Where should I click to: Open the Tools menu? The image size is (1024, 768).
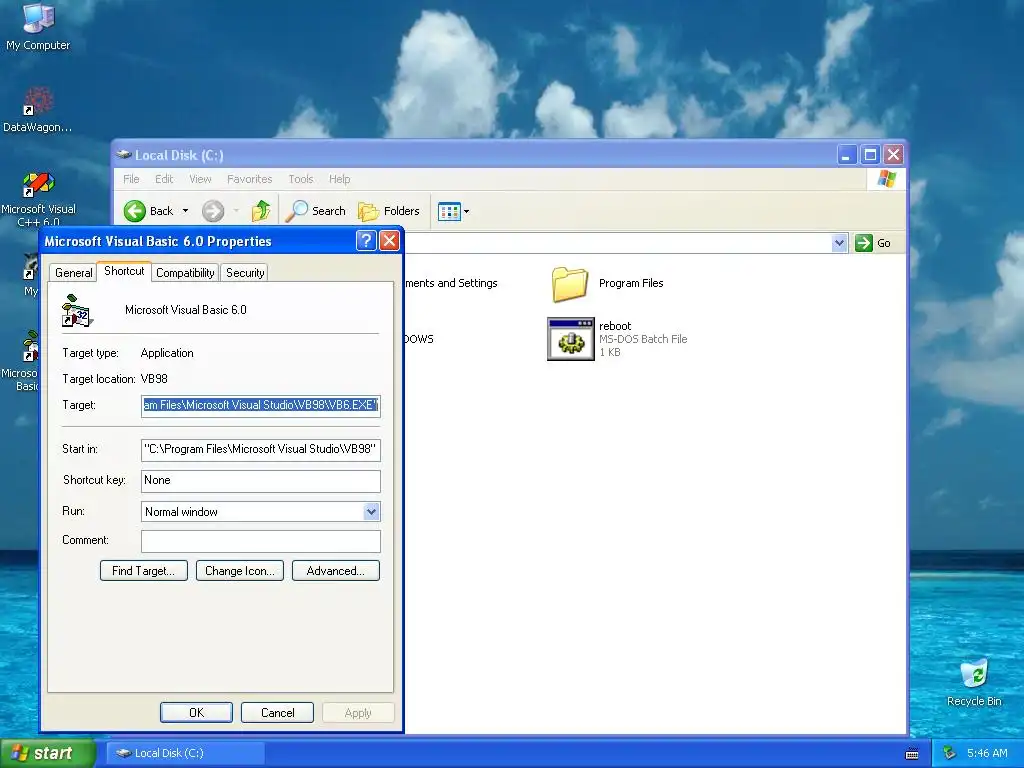(301, 179)
